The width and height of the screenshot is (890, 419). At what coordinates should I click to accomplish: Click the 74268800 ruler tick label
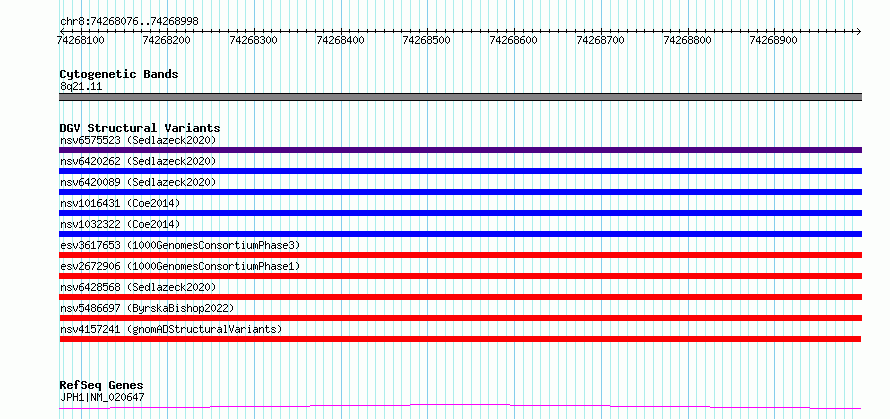point(687,40)
